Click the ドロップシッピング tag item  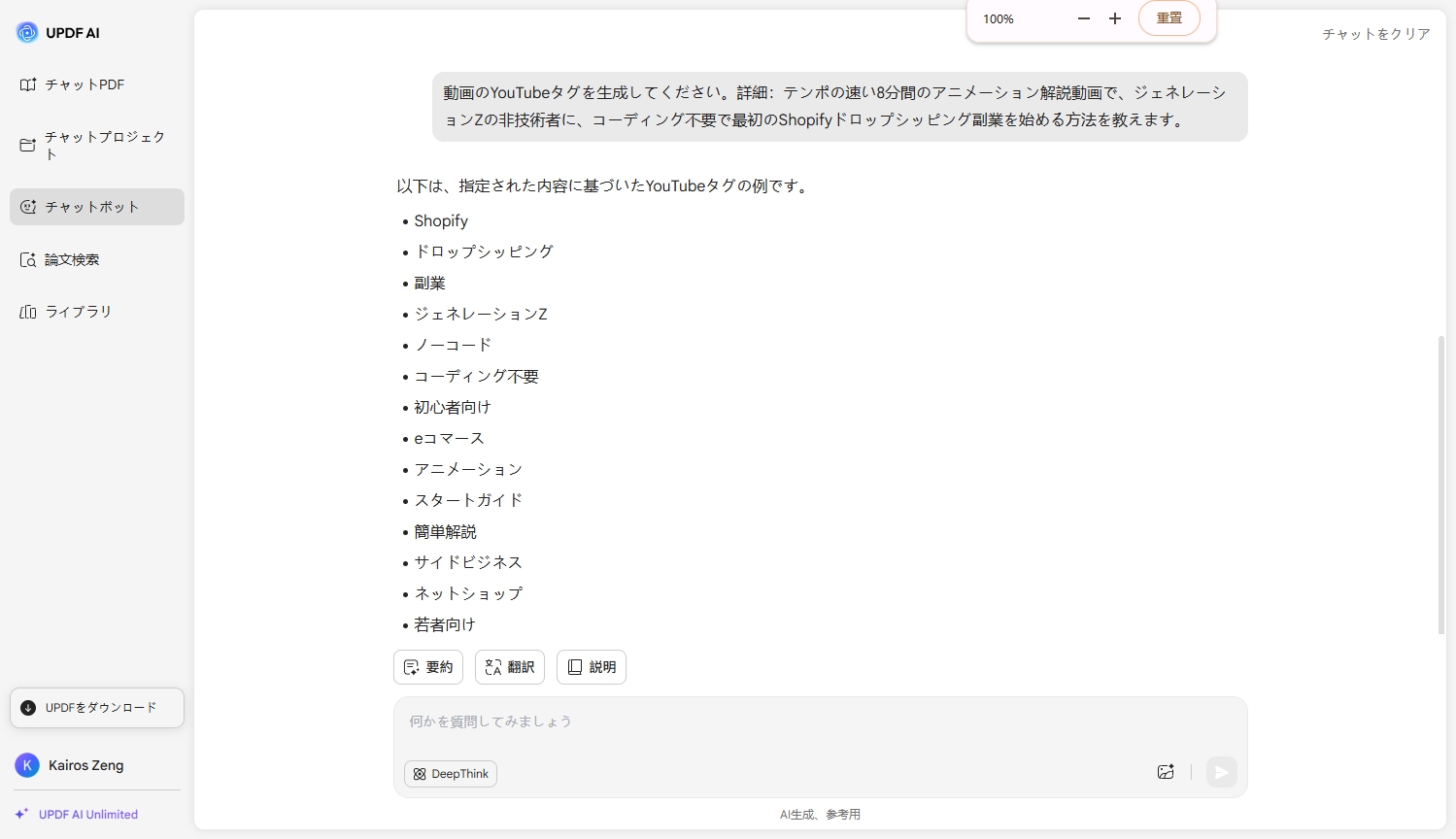[484, 252]
